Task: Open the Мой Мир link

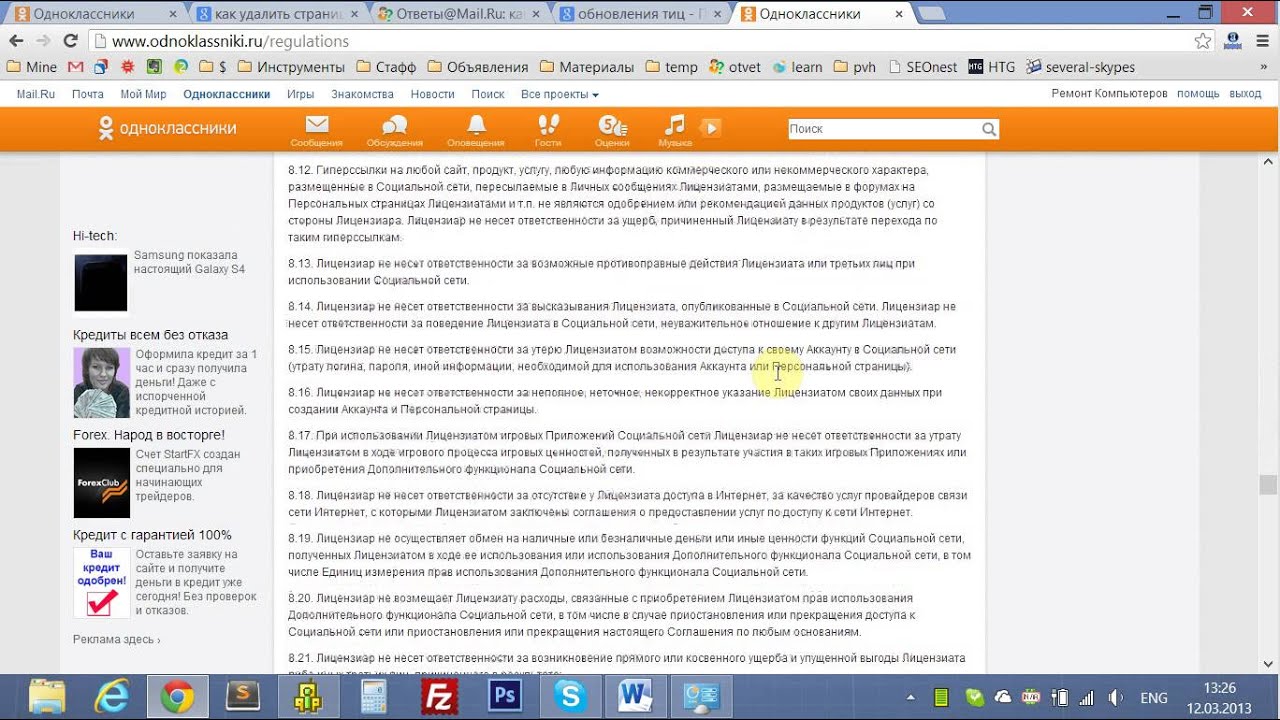Action: (143, 94)
